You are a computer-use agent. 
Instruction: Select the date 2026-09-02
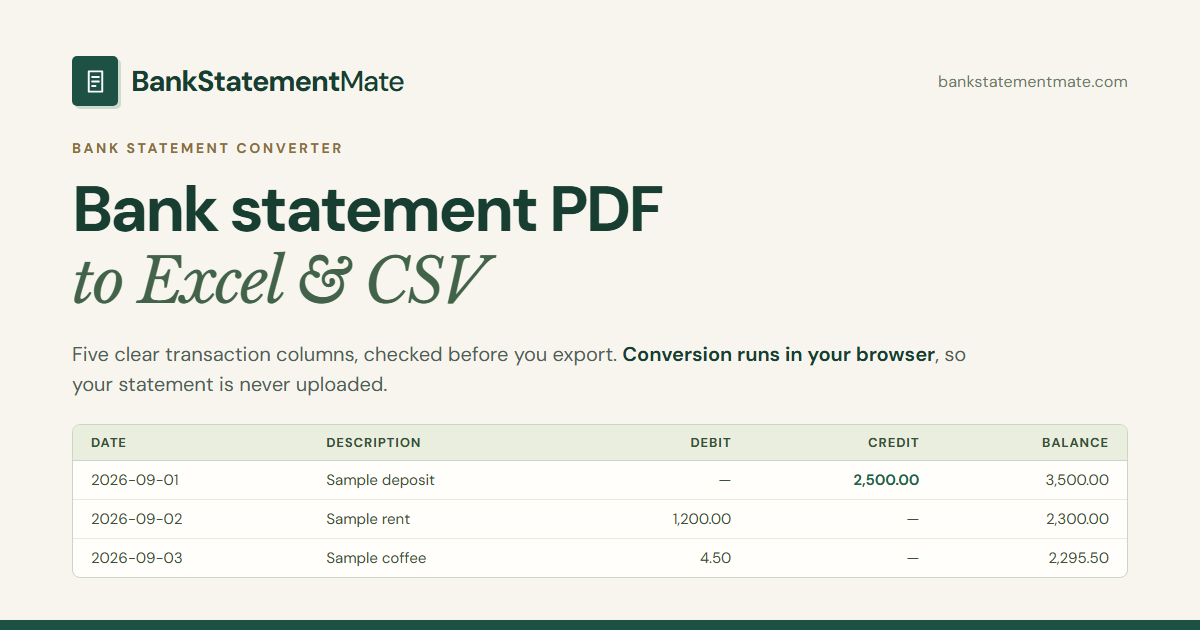(137, 519)
